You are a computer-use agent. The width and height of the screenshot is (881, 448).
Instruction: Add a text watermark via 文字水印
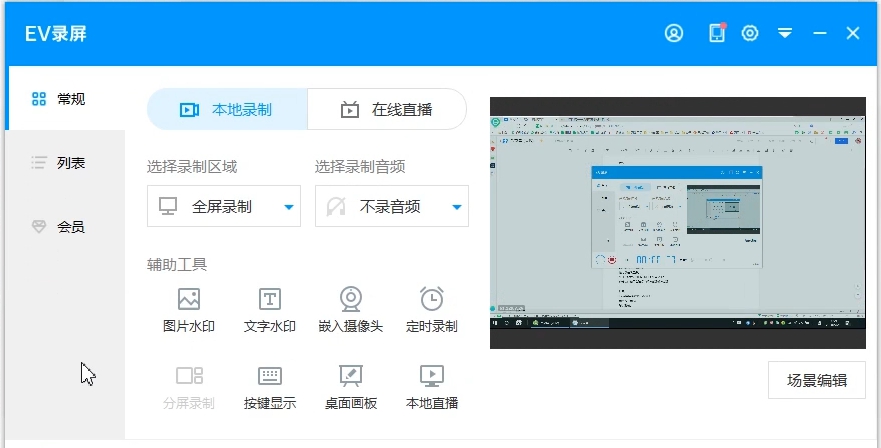(270, 310)
